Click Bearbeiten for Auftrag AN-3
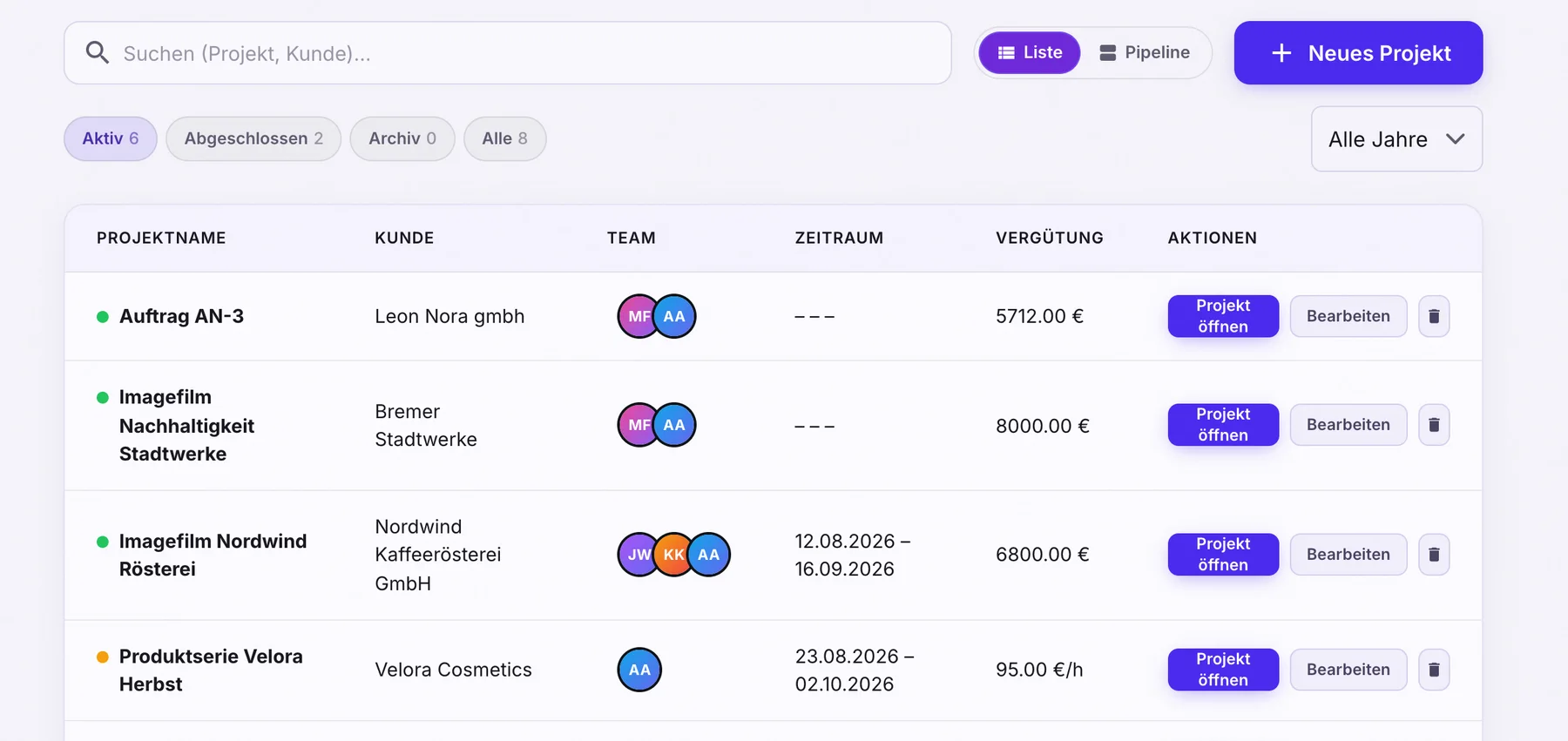 pyautogui.click(x=1348, y=316)
